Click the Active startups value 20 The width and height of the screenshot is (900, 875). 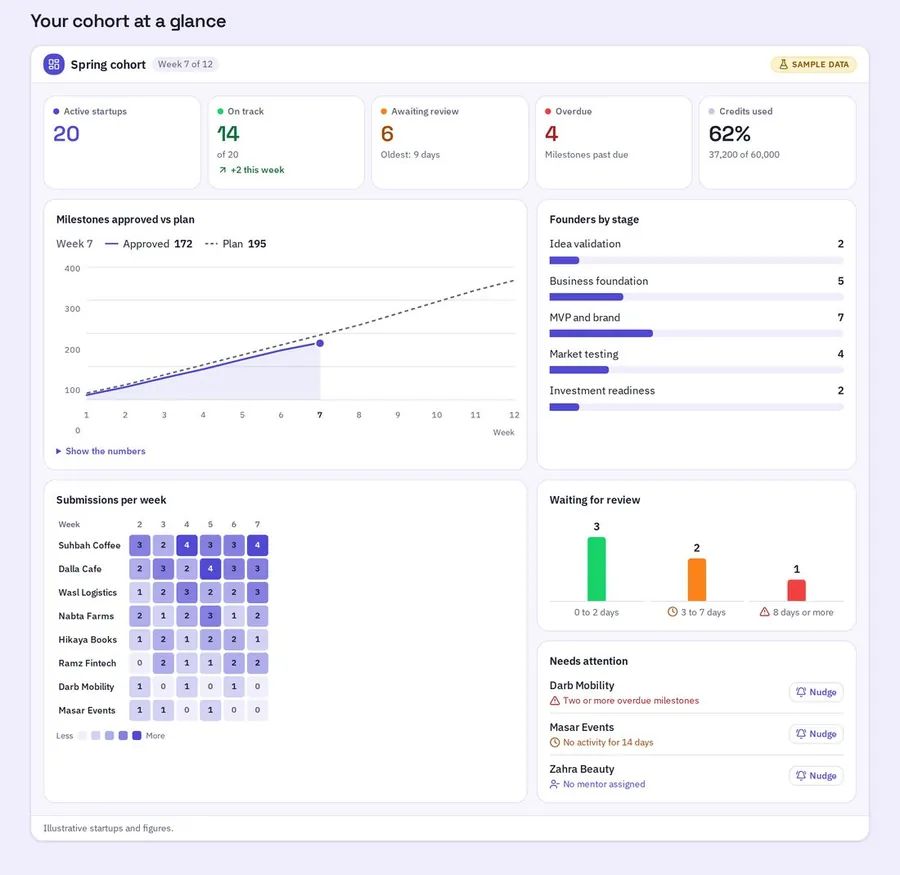pyautogui.click(x=66, y=134)
